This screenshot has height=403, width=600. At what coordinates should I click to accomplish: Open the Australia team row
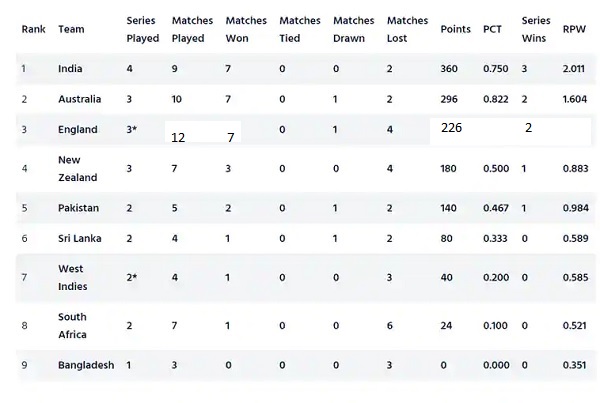tap(305, 99)
